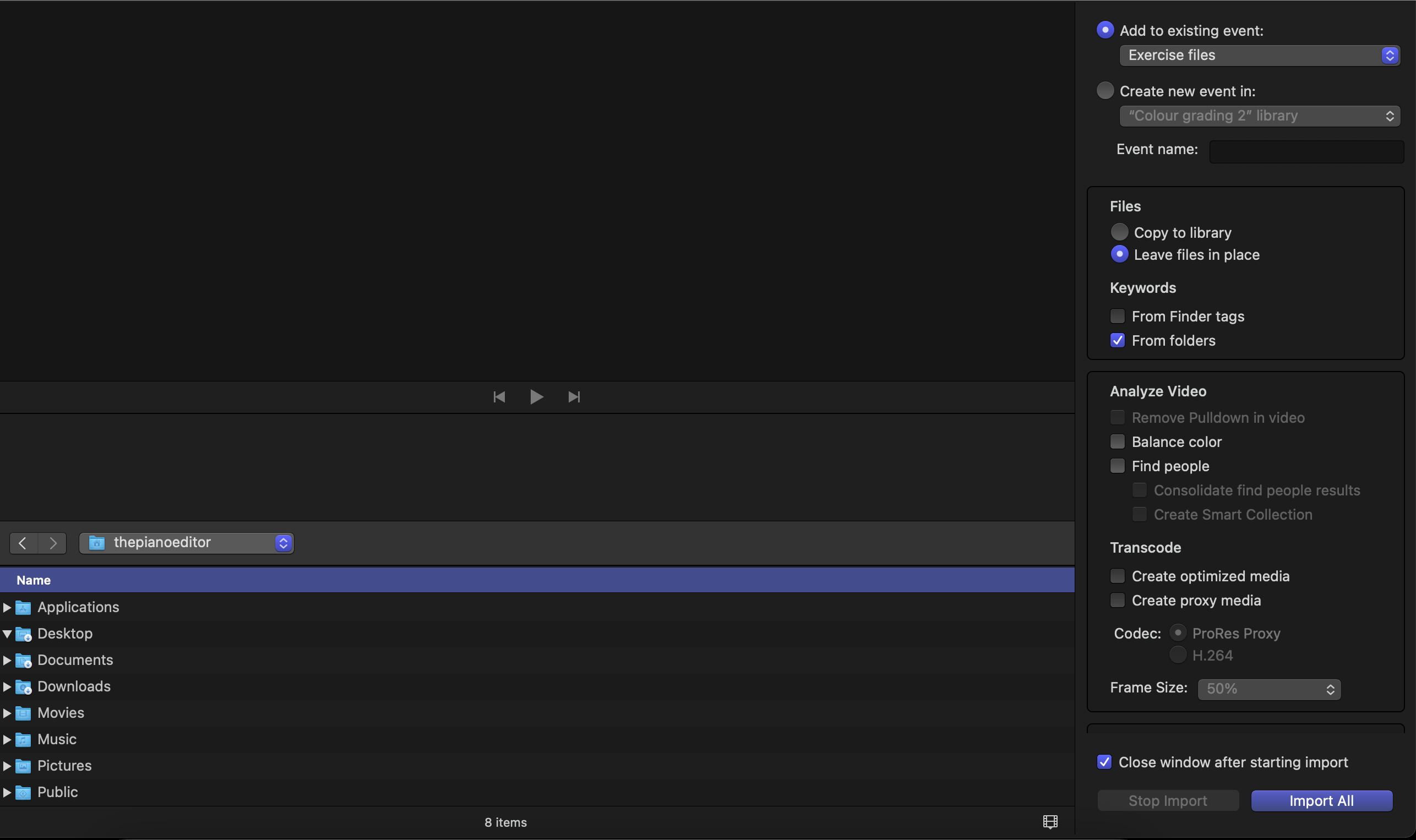Select the Copy to library radio button
The width and height of the screenshot is (1416, 840).
point(1119,232)
